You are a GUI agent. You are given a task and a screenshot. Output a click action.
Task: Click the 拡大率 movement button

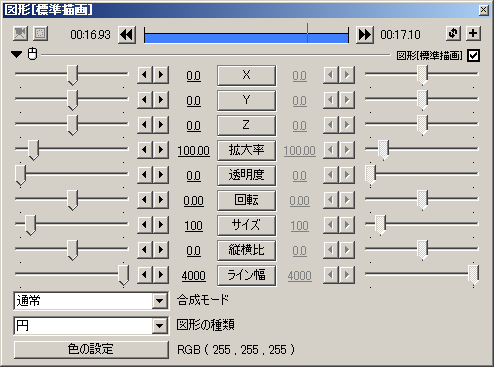(246, 151)
